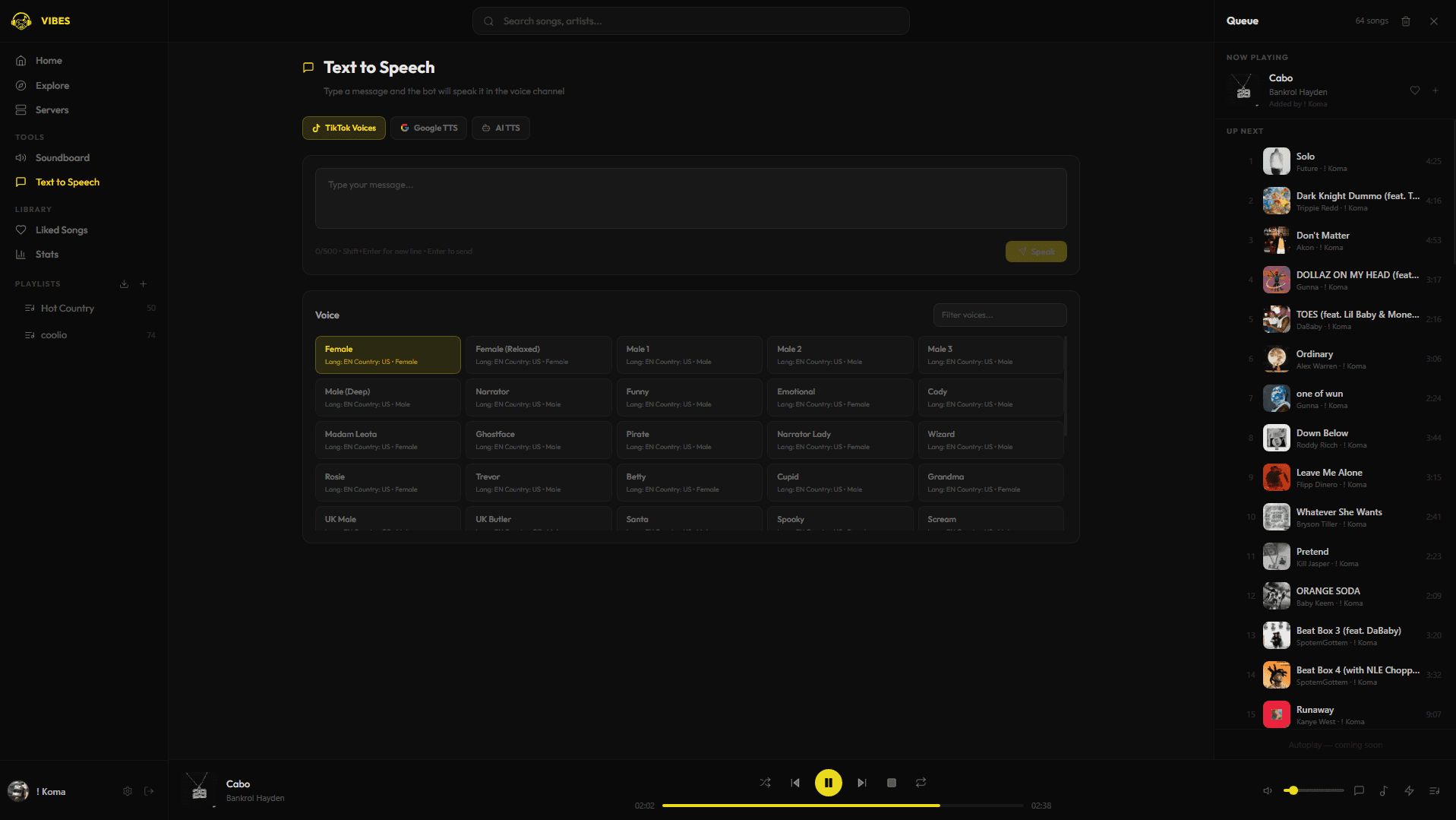Viewport: 1456px width, 820px height.
Task: Click the import playlist download icon
Action: (124, 284)
